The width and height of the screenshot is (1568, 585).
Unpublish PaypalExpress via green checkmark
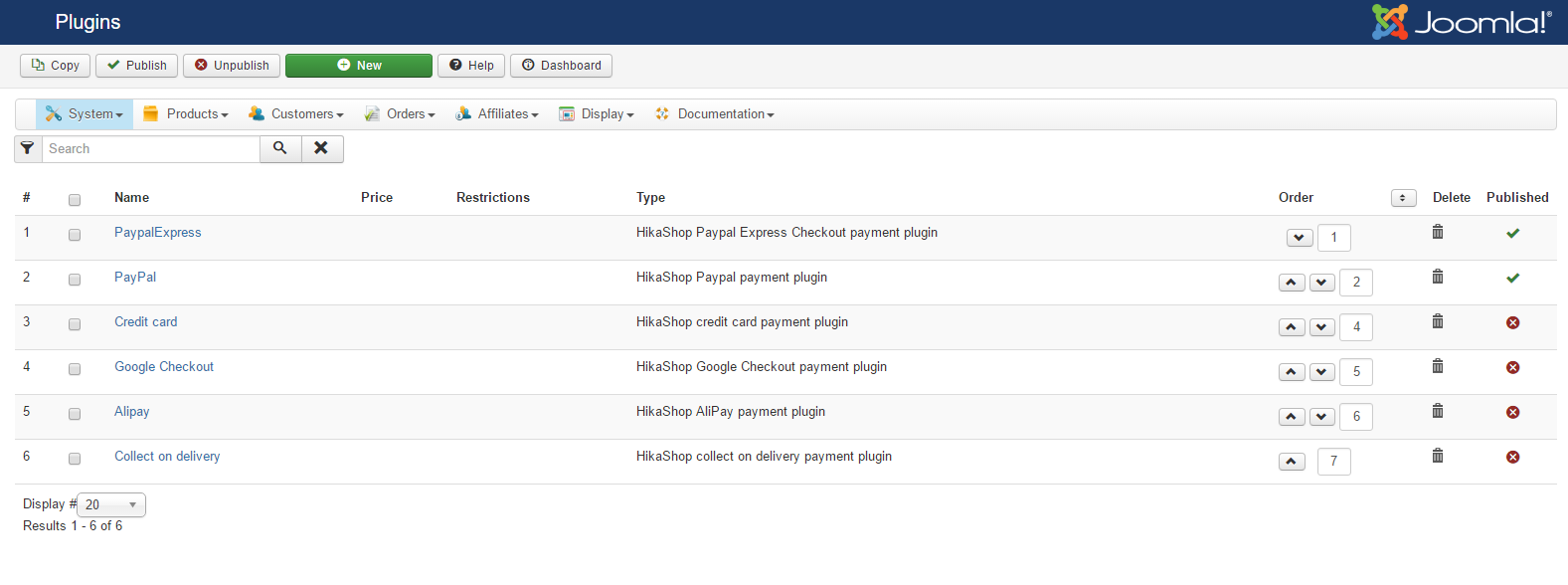pyautogui.click(x=1512, y=233)
